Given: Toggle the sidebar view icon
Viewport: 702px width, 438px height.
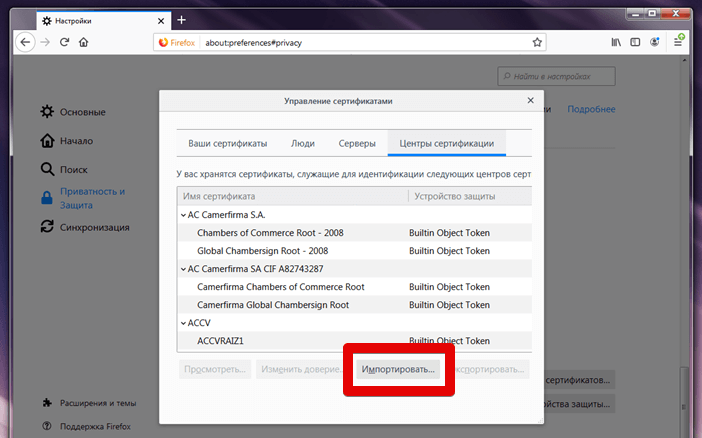Looking at the screenshot, I should 635,42.
